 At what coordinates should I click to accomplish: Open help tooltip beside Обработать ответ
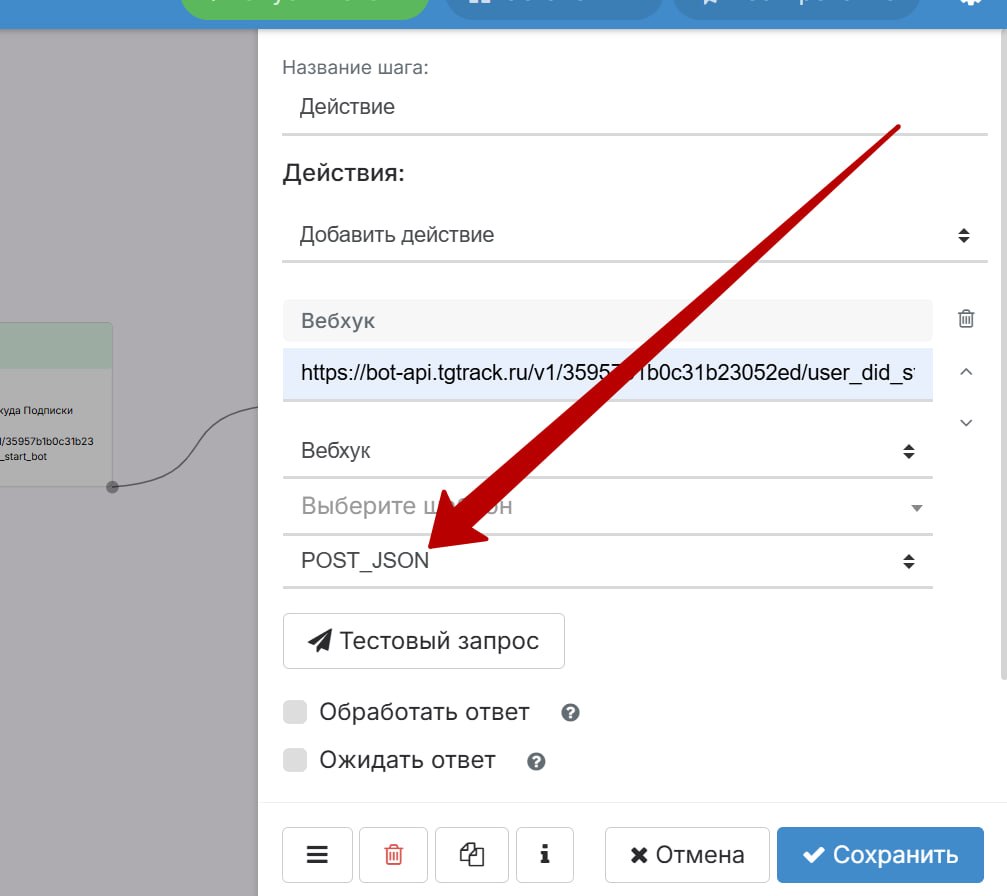click(570, 713)
